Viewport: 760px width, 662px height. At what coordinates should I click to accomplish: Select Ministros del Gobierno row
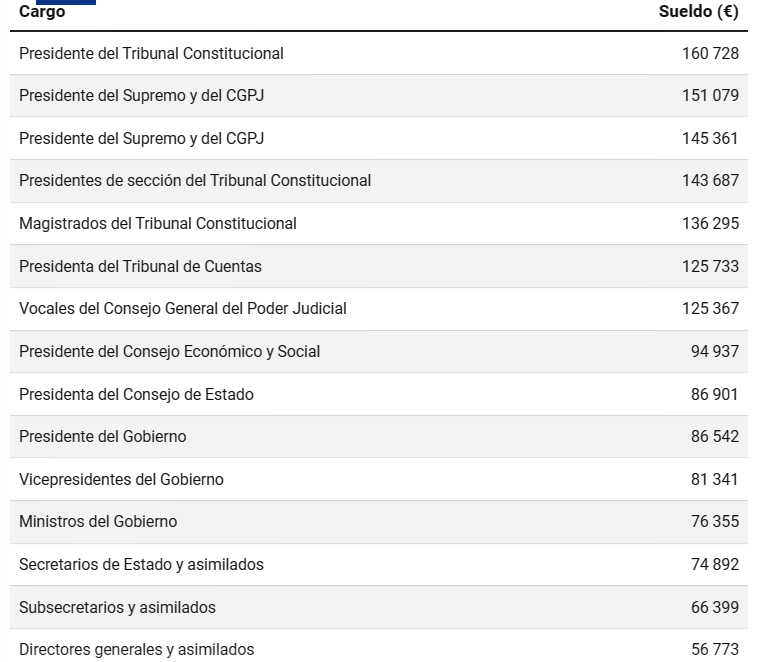[x=379, y=521]
